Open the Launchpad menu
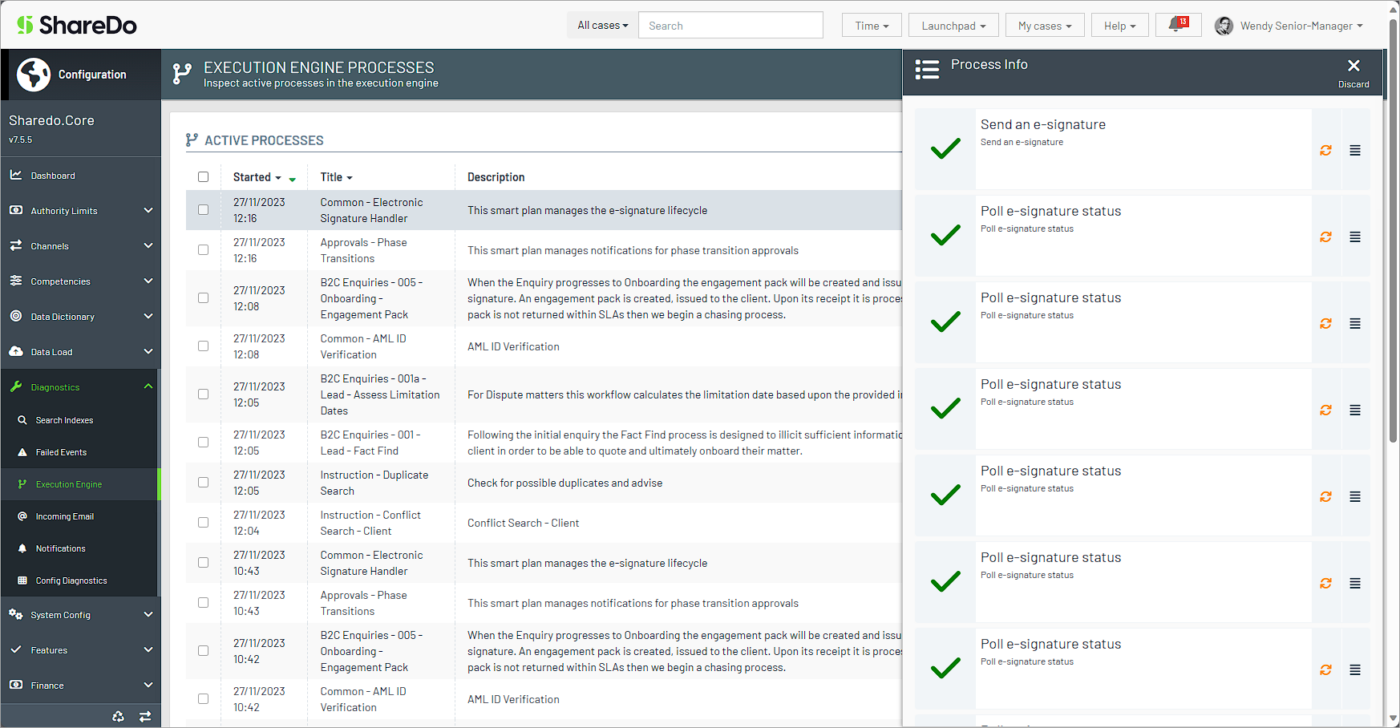This screenshot has height=728, width=1400. tap(954, 26)
